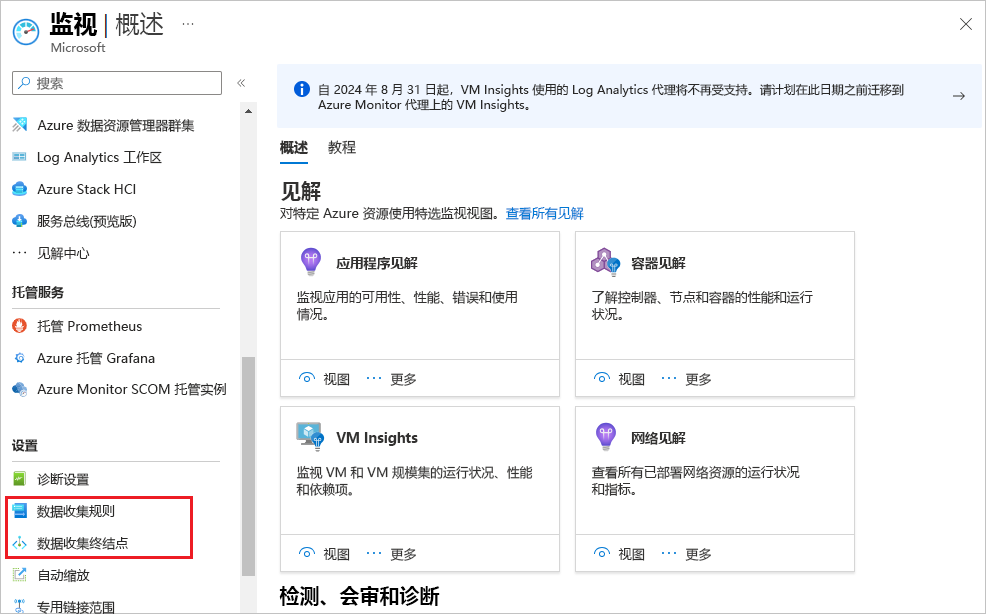Open 更多 options on 容器见解 card
Viewport: 986px width, 614px height.
point(686,379)
